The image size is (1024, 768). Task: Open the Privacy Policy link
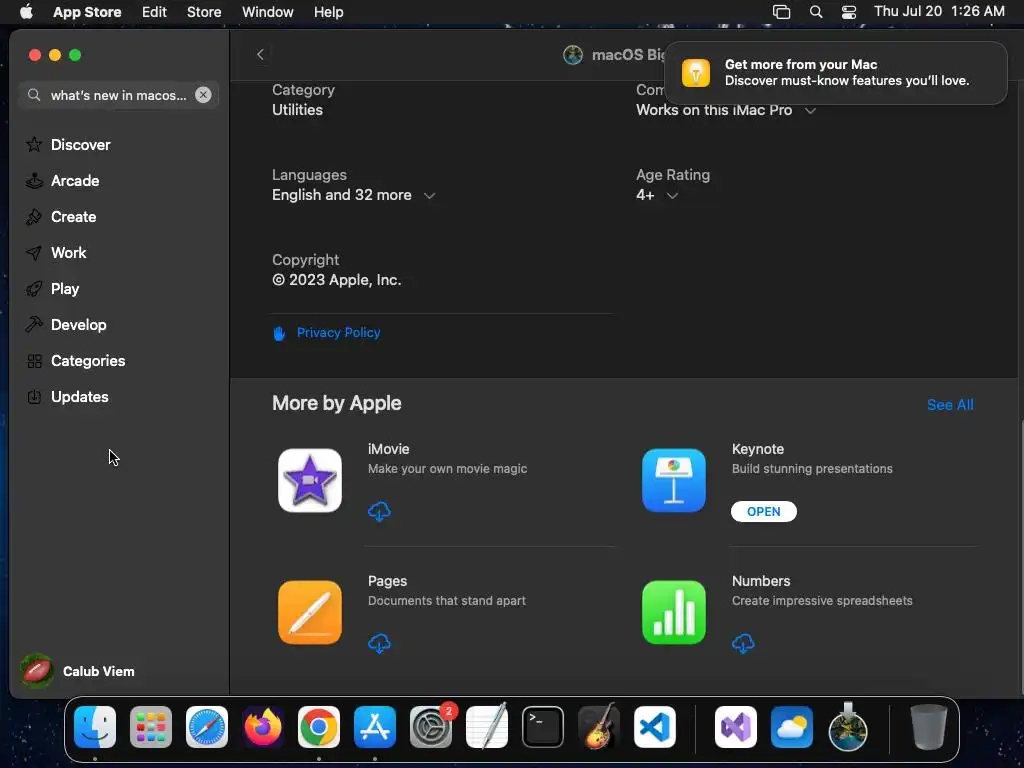338,332
